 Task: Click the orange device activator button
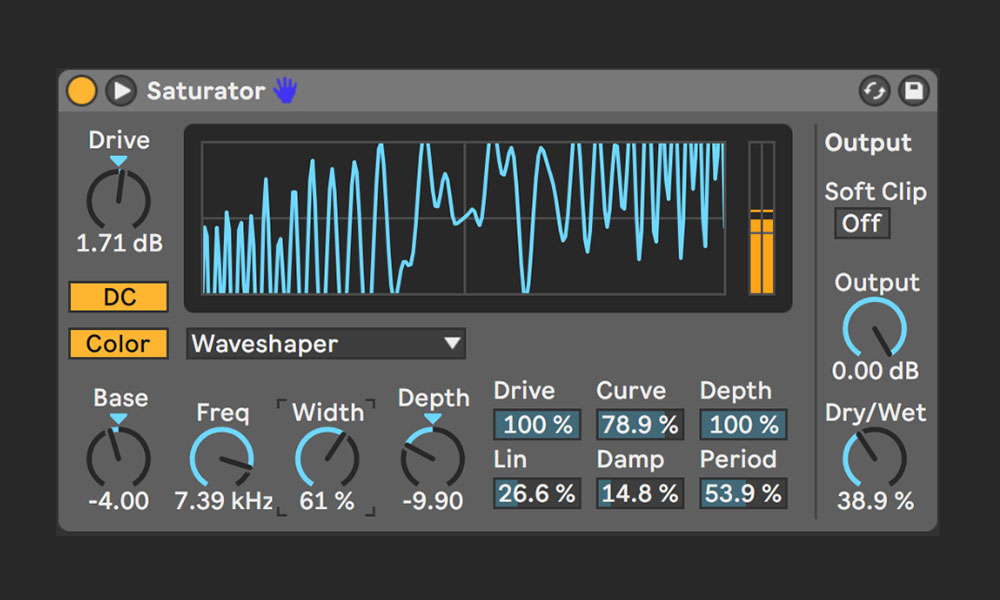pos(82,91)
